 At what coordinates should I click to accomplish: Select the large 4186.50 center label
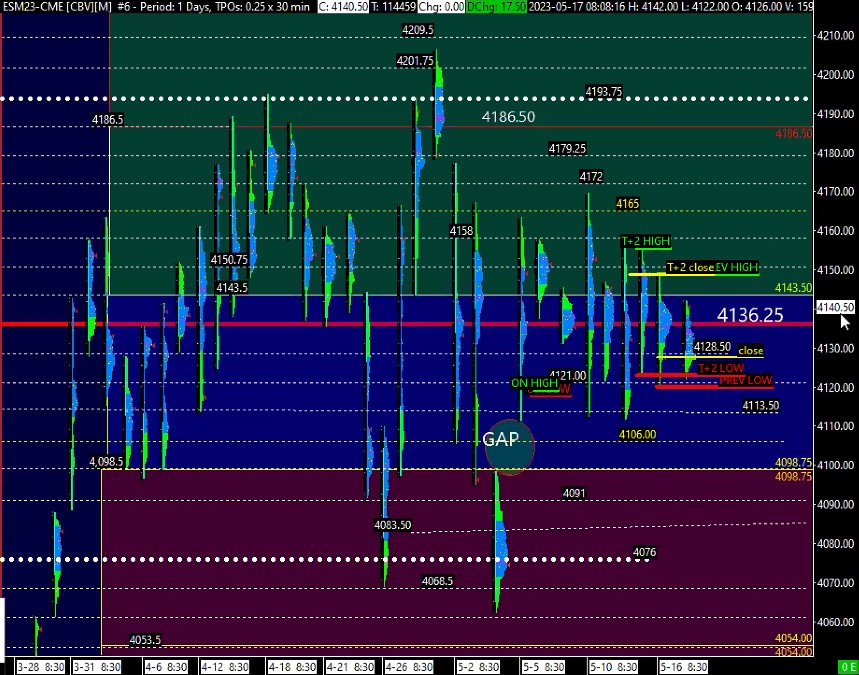pyautogui.click(x=508, y=117)
